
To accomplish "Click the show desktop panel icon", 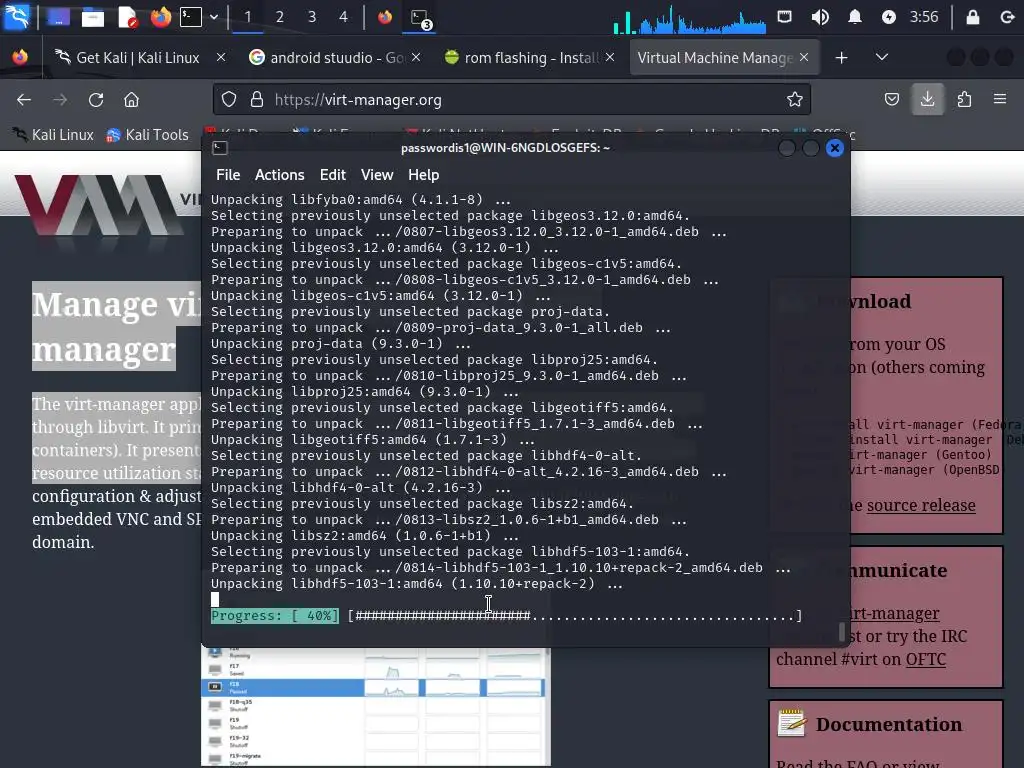I will 58,17.
